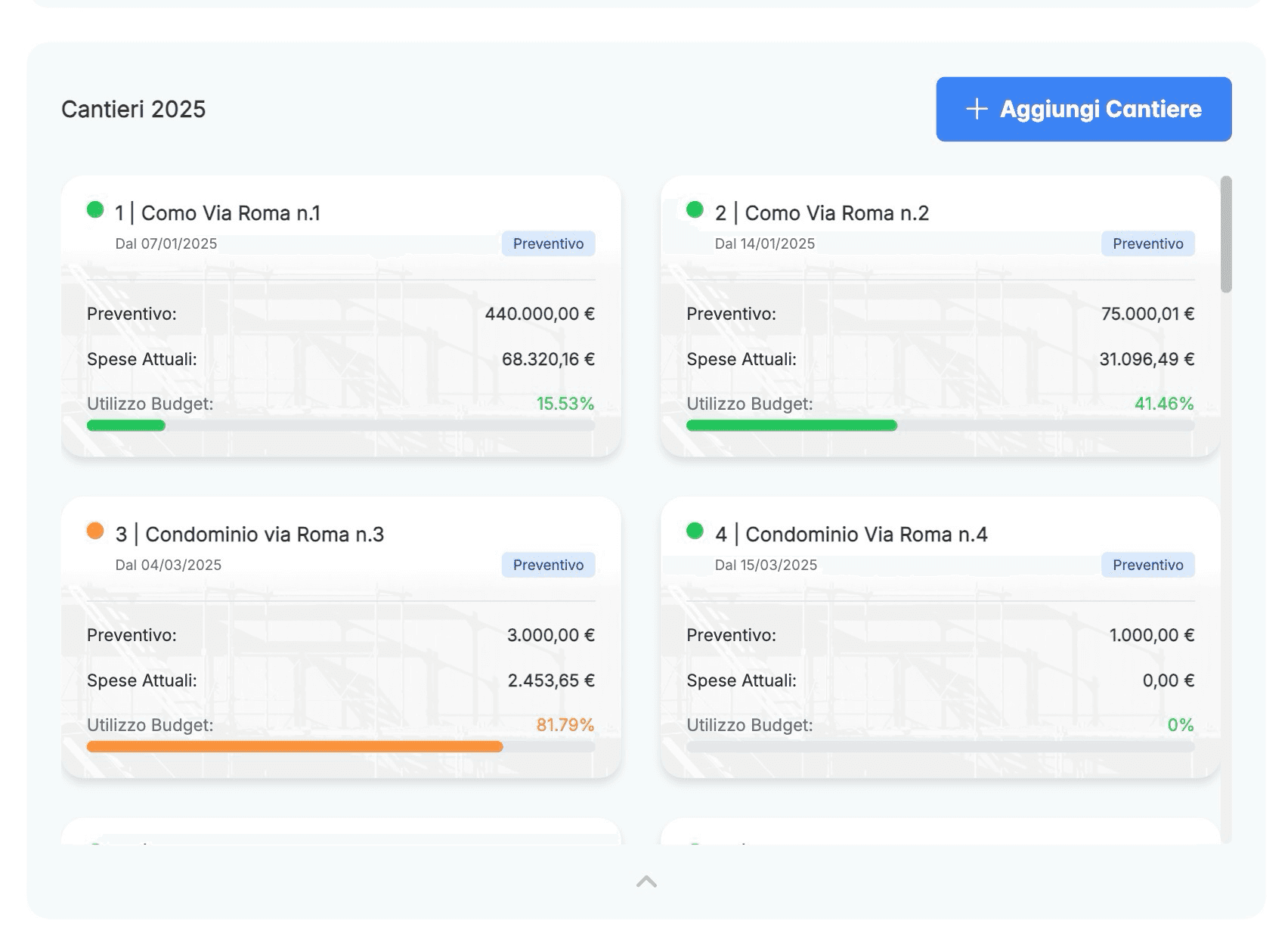Click the 15.53% budget progress bar
1288x939 pixels.
(x=340, y=426)
